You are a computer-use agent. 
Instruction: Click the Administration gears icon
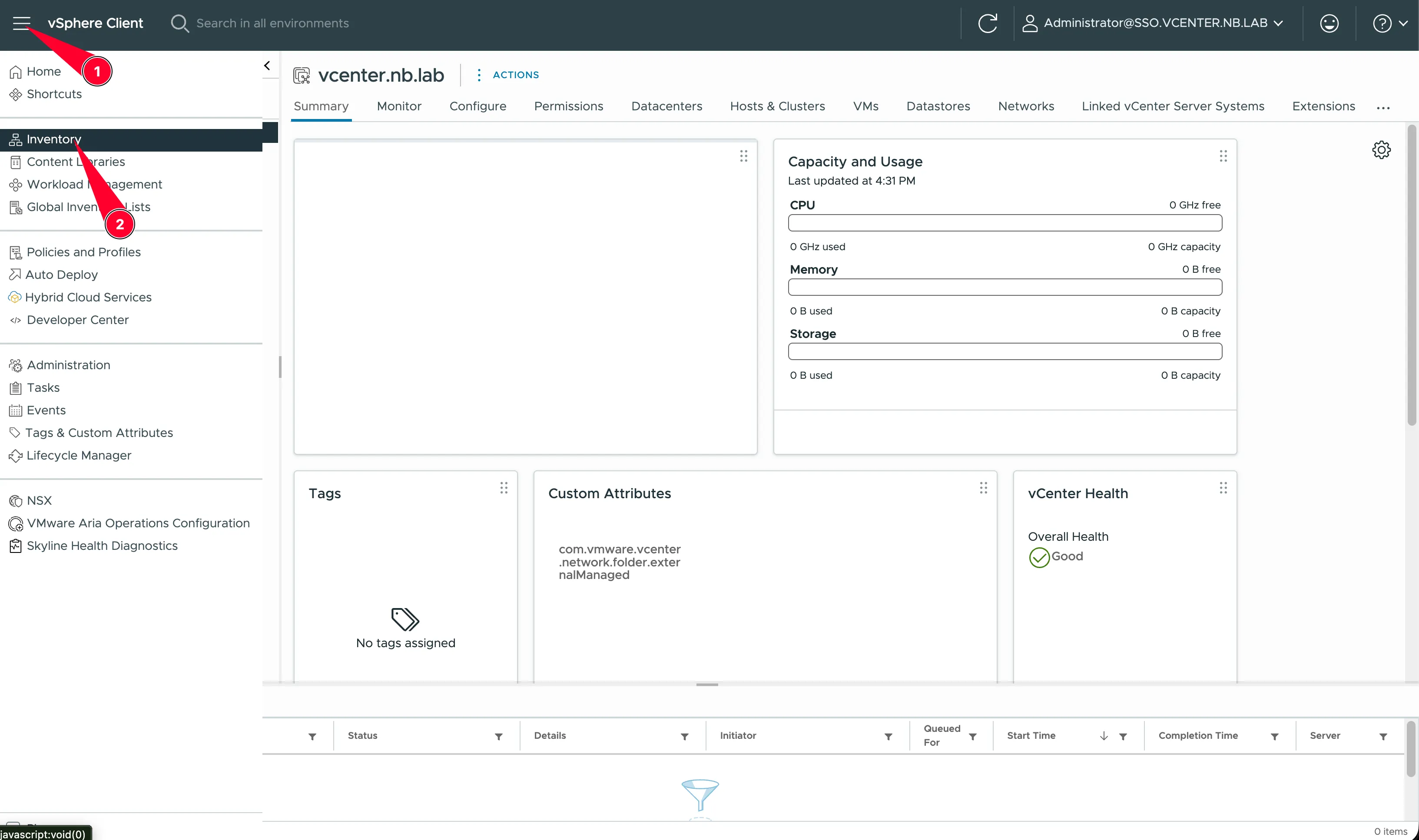click(15, 366)
